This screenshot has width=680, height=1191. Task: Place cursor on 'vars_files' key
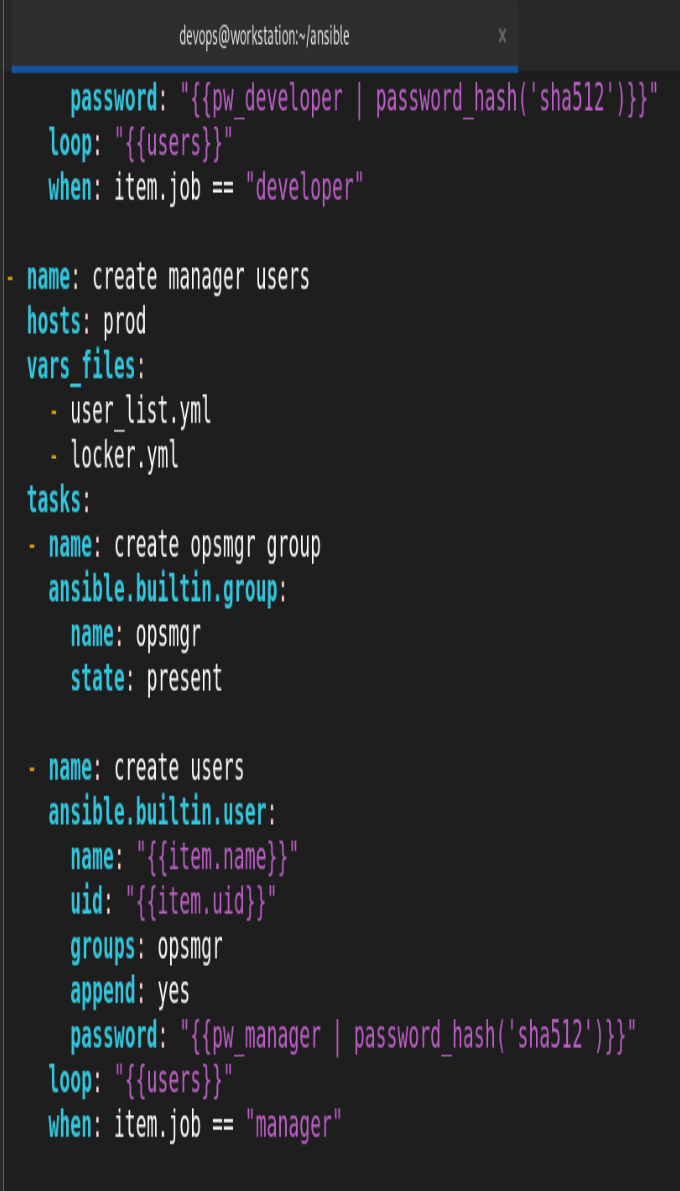coord(81,368)
